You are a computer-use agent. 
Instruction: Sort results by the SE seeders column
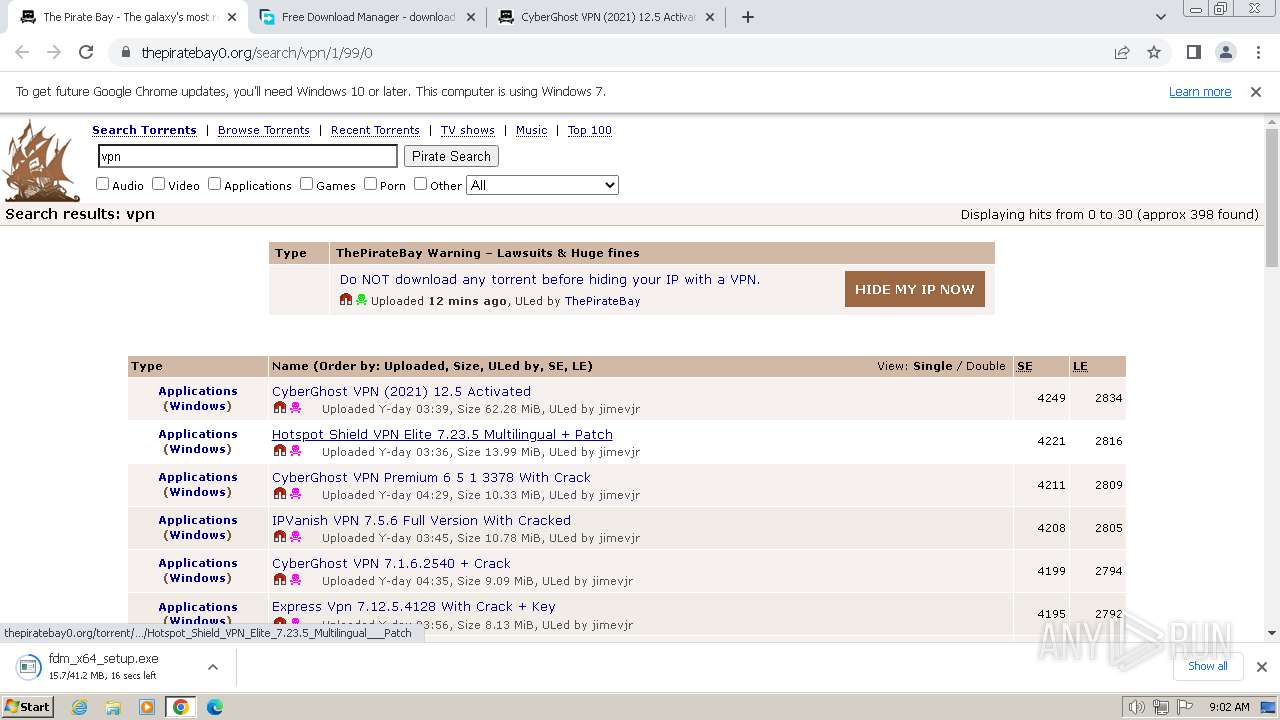pos(1024,366)
